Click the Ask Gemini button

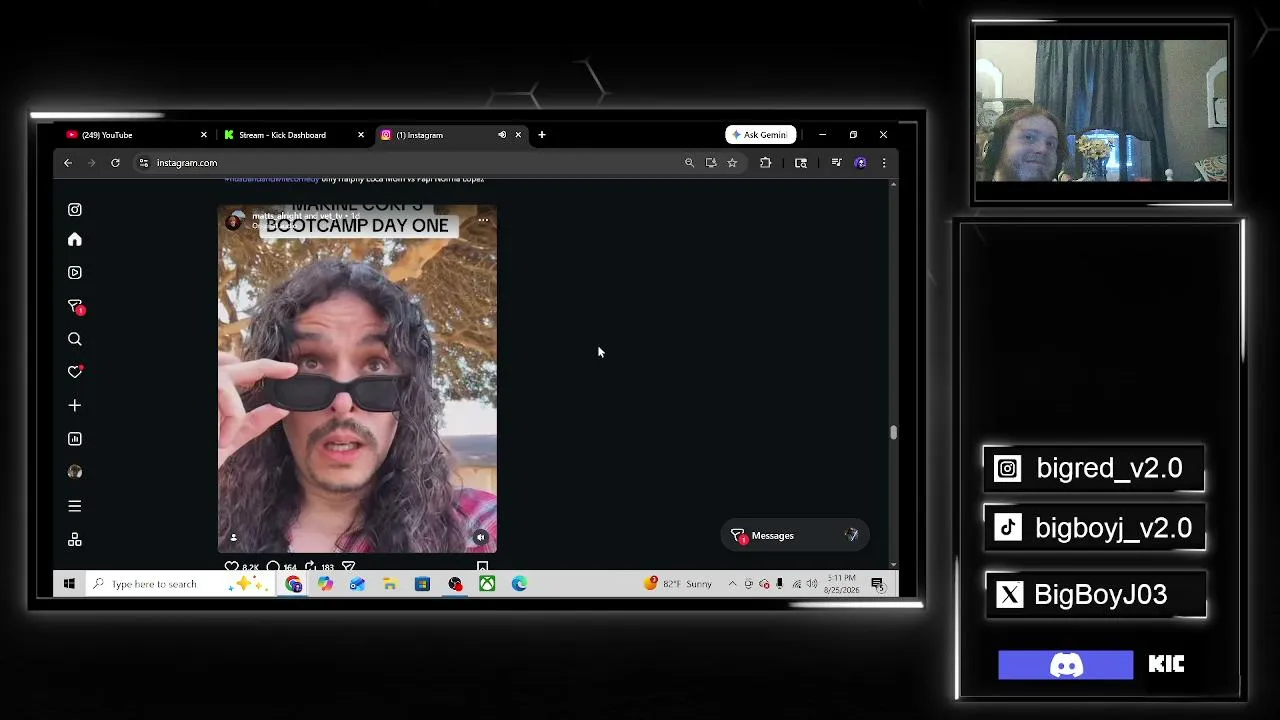pos(761,135)
